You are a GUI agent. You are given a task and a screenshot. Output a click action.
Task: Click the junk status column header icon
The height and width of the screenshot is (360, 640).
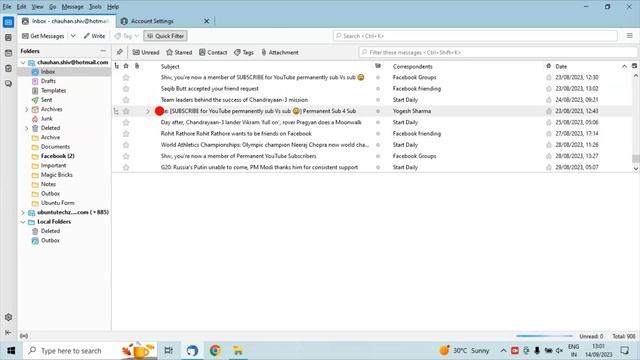(549, 66)
